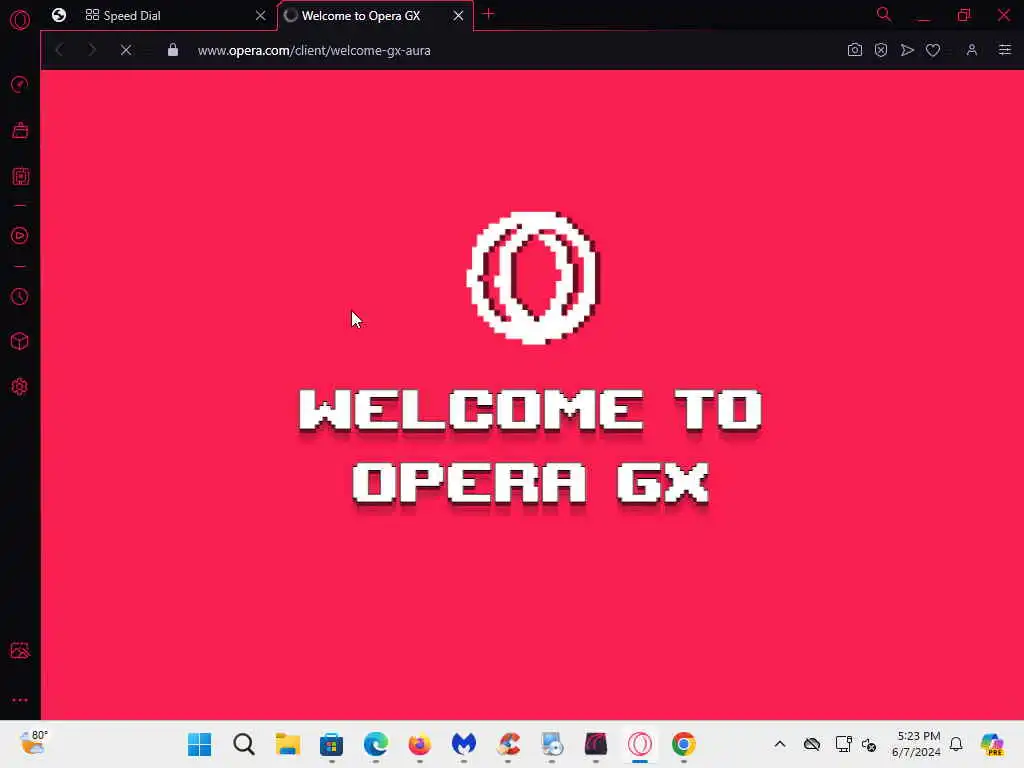Open sidebar setup three-dots menu
The height and width of the screenshot is (768, 1024).
(20, 700)
